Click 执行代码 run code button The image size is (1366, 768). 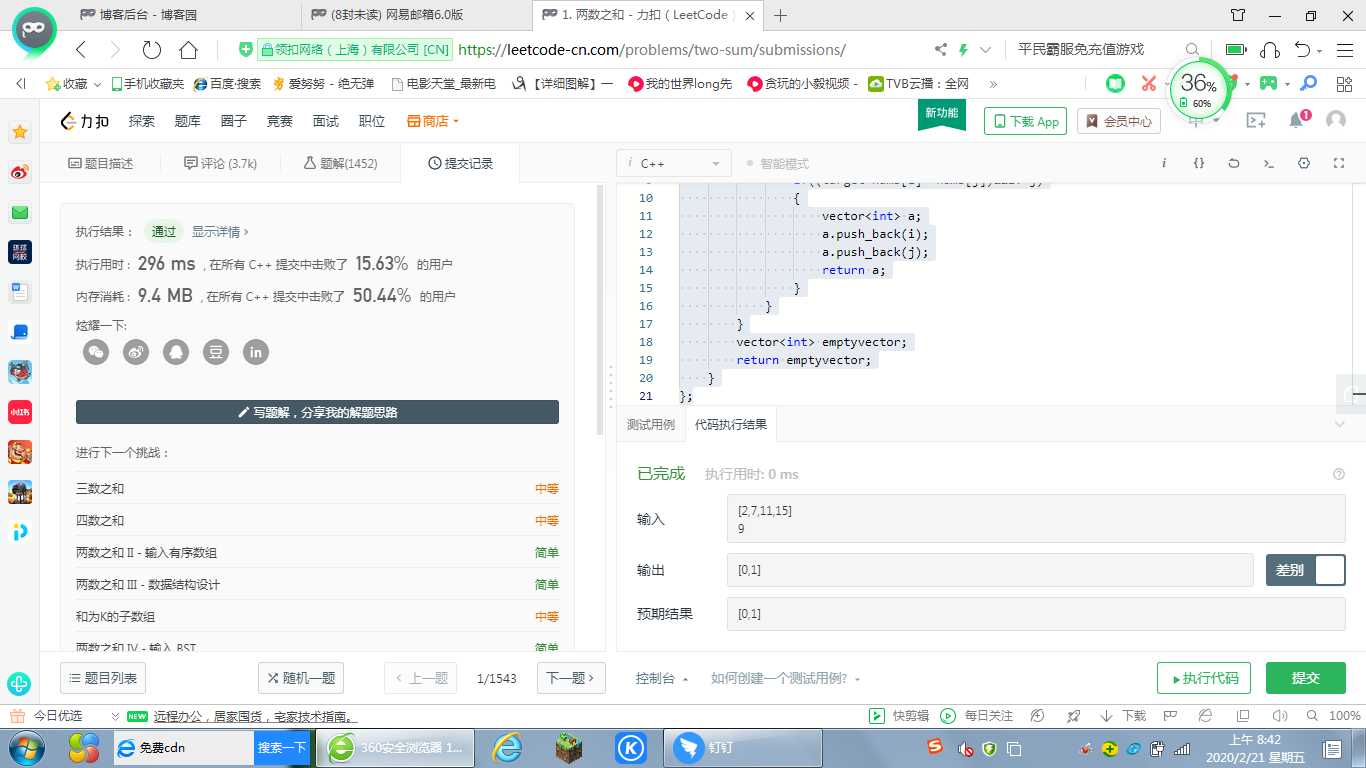(x=1204, y=678)
